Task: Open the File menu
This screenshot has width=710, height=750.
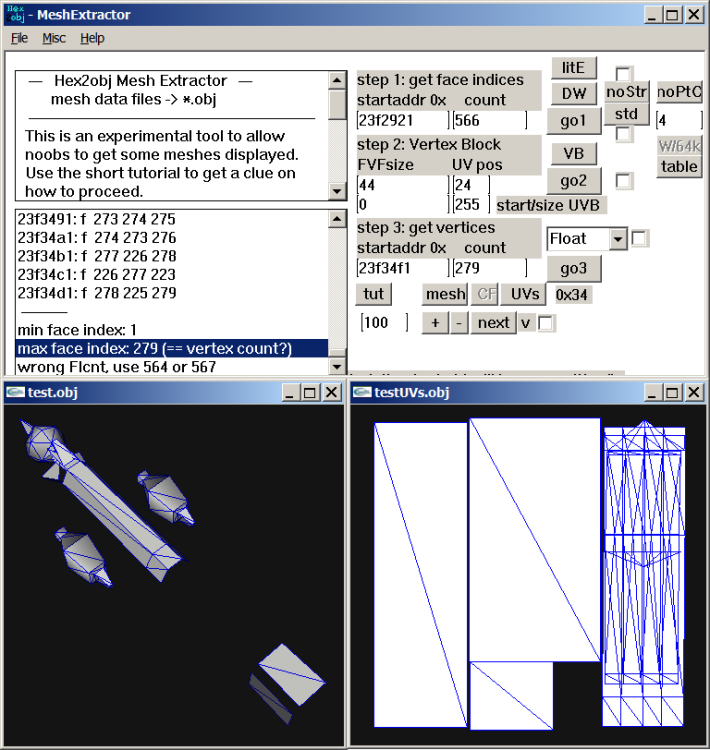Action: [20, 38]
